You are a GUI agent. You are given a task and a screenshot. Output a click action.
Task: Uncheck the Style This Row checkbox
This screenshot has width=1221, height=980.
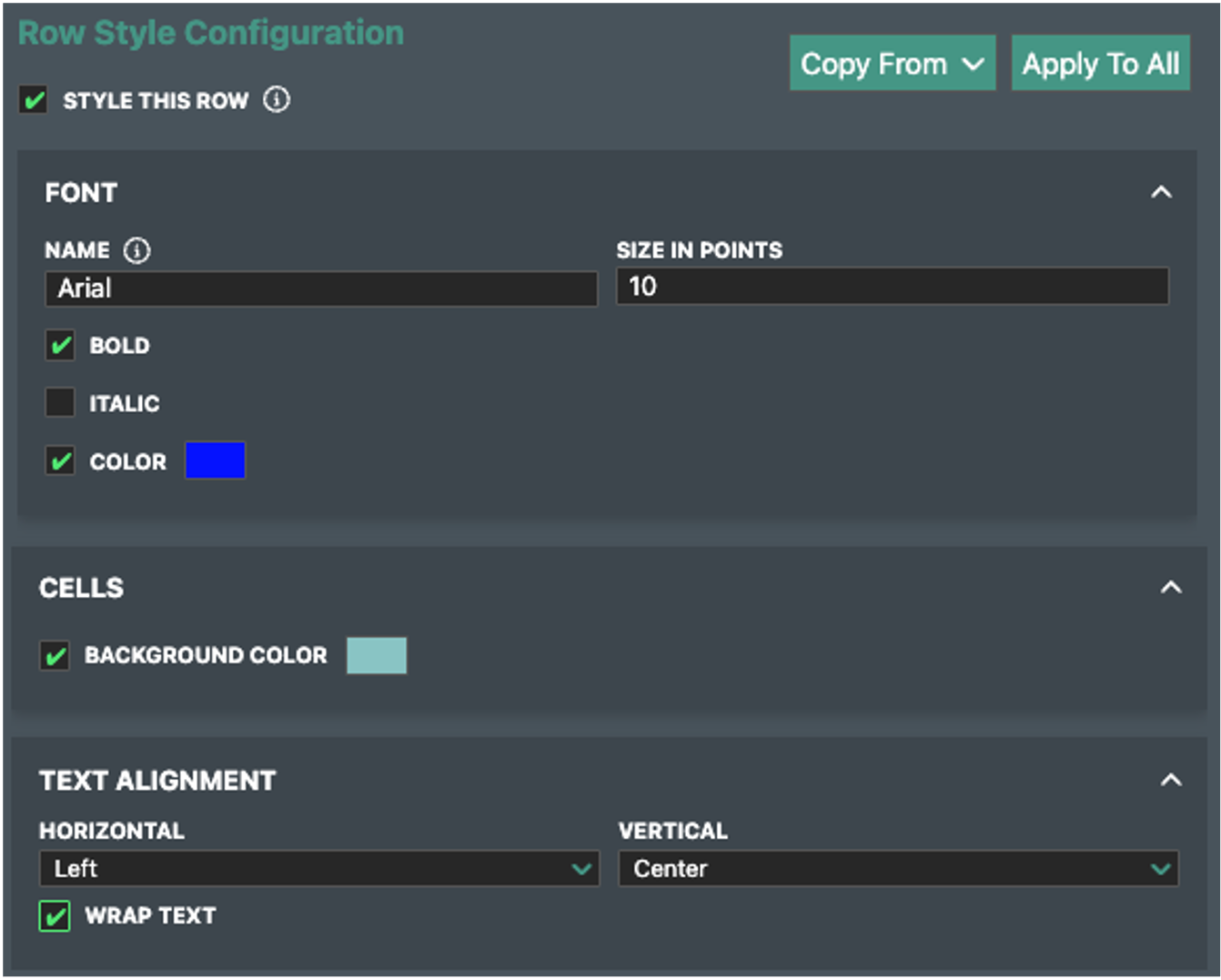tap(33, 101)
